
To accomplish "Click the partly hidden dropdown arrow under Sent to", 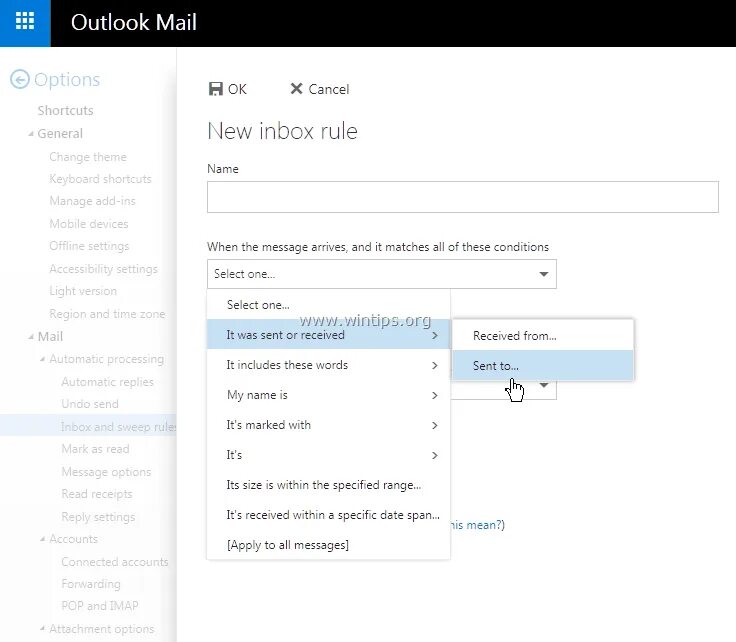I will (544, 385).
